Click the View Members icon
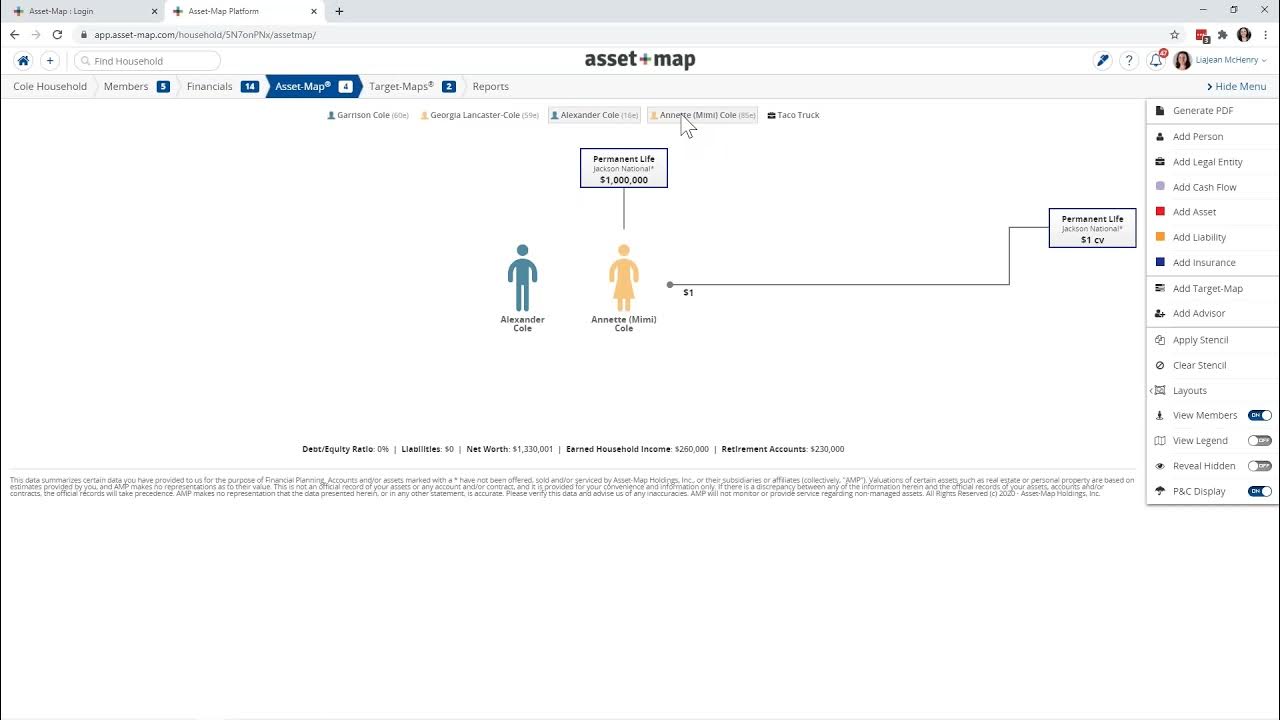 [x=1160, y=416]
